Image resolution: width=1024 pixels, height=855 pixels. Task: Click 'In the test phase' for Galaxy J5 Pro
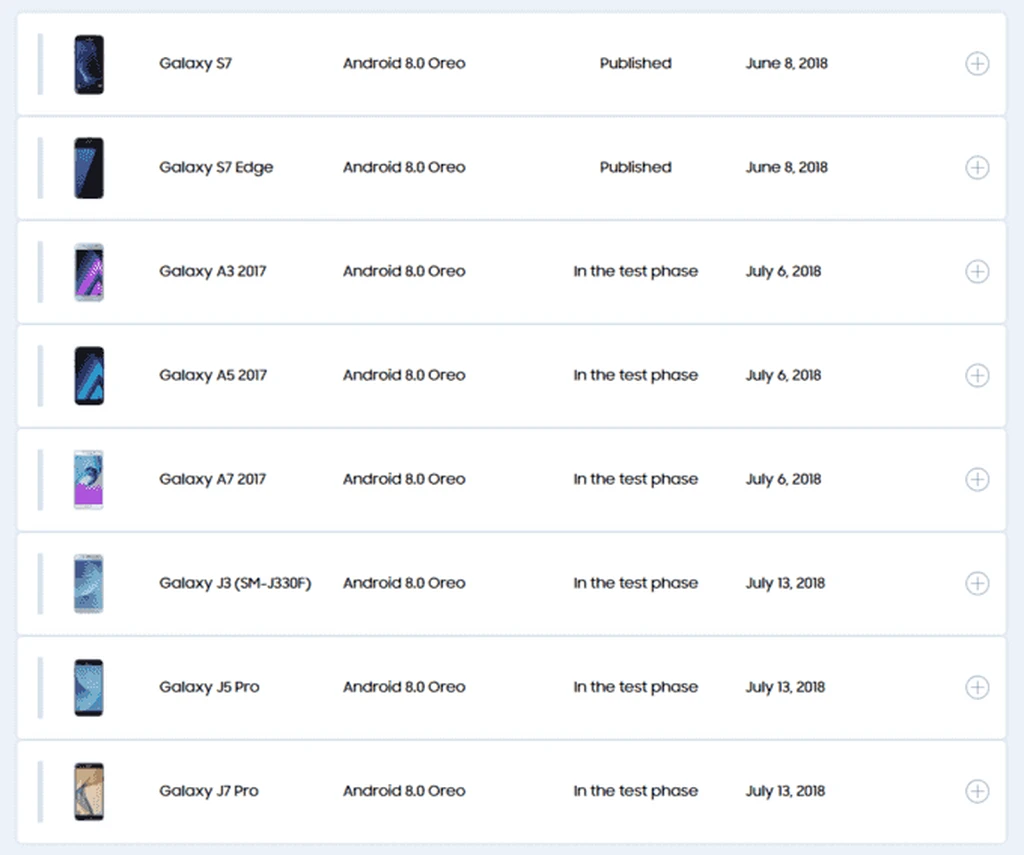click(x=635, y=686)
